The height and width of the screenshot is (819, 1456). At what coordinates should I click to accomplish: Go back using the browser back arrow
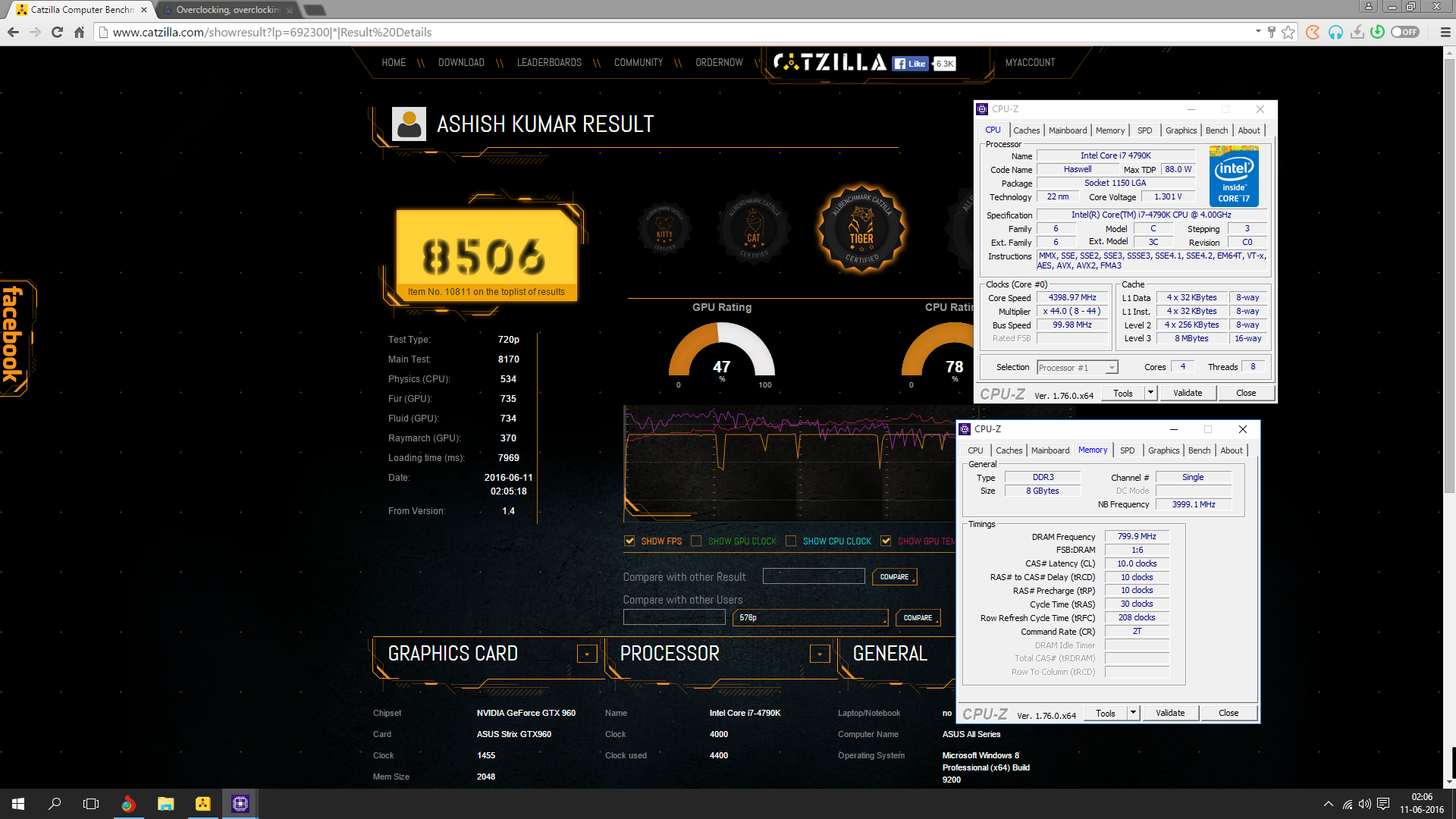point(13,33)
